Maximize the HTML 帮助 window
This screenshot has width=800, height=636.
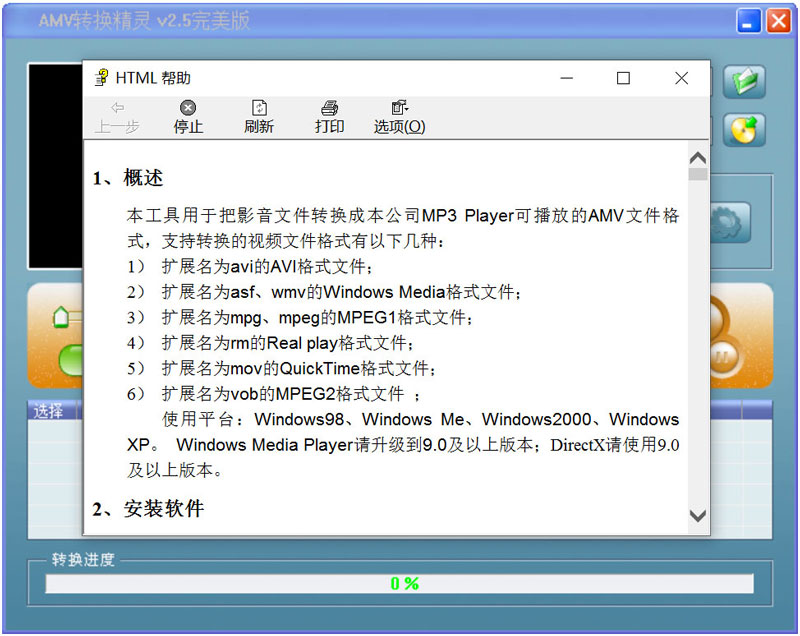tap(623, 78)
